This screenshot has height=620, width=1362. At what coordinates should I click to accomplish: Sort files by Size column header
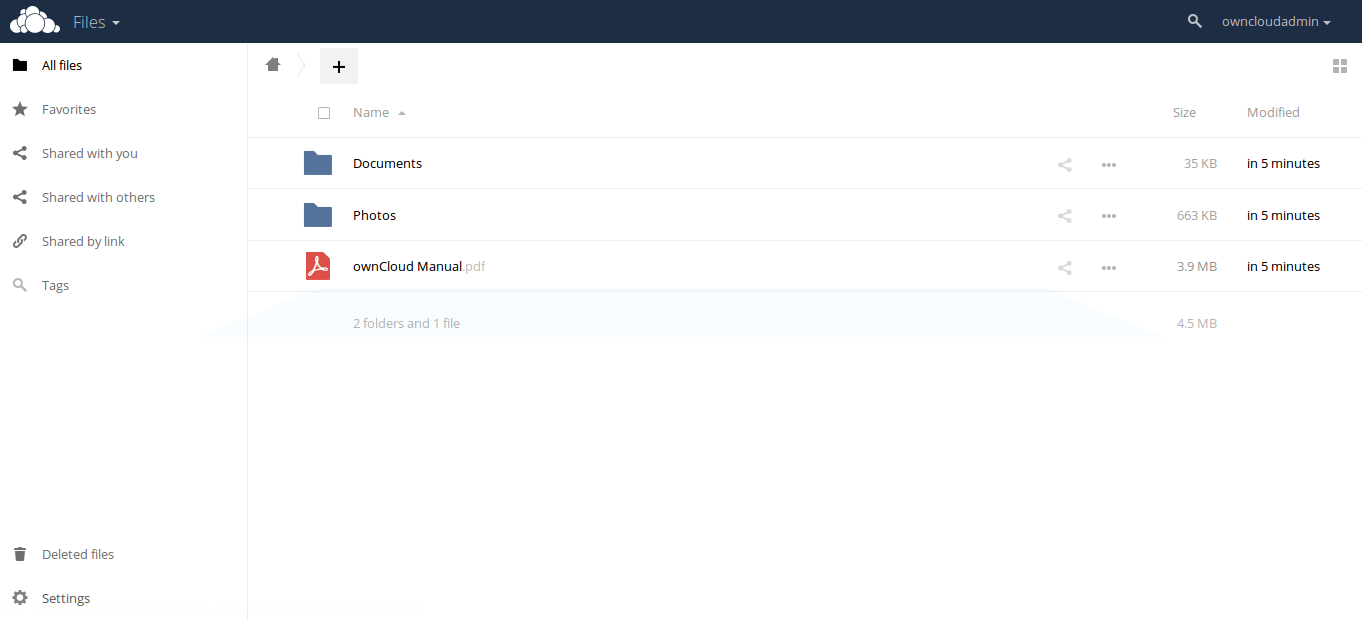tap(1184, 113)
